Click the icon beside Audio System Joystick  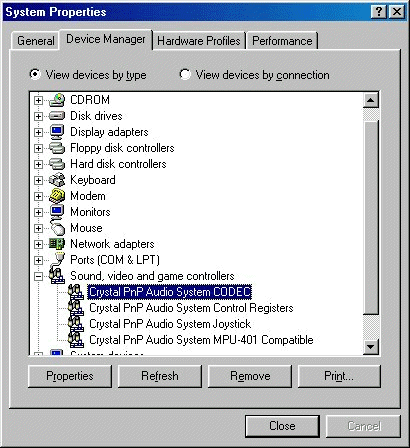tap(76, 324)
